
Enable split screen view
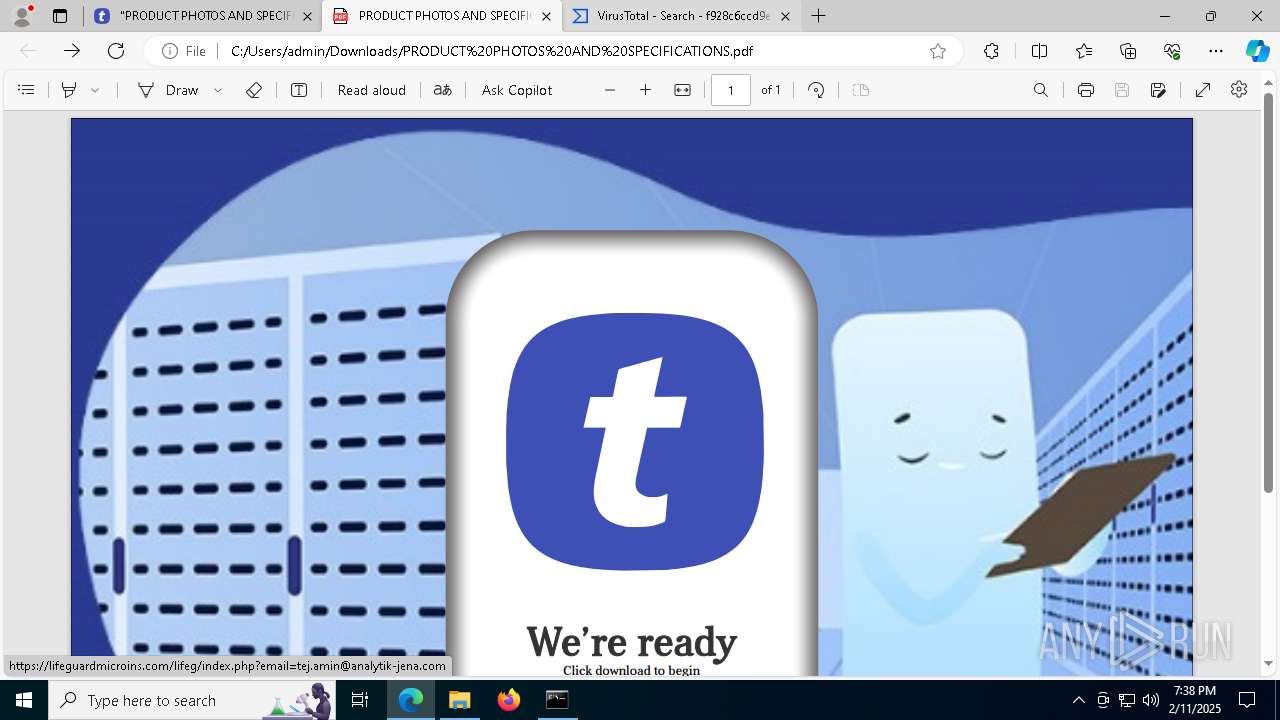pyautogui.click(x=1039, y=51)
